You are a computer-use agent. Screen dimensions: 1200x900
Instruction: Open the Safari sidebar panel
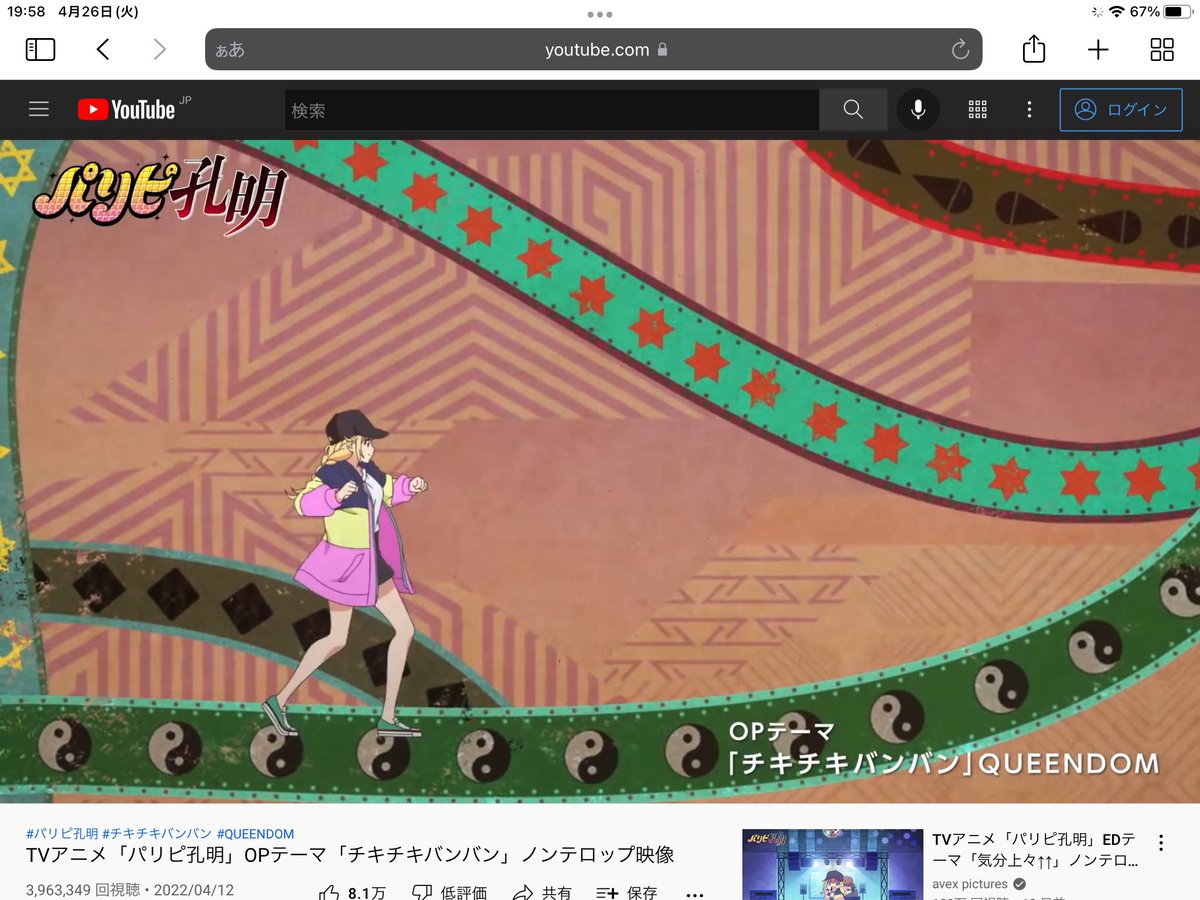click(40, 49)
